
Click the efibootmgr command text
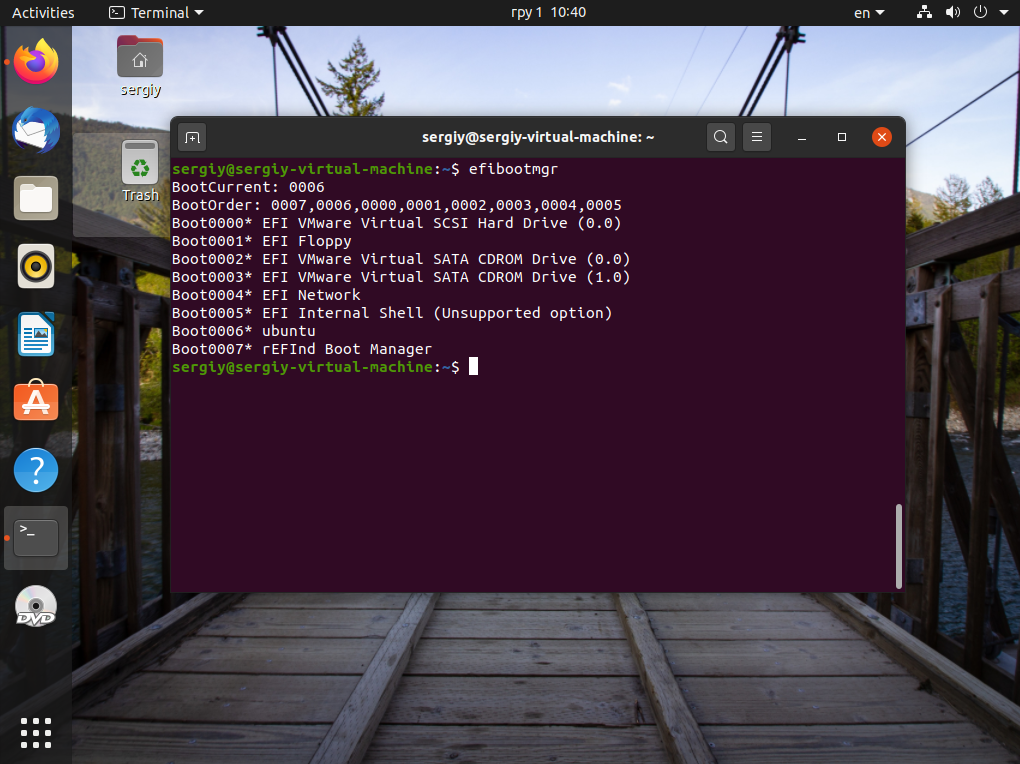513,169
